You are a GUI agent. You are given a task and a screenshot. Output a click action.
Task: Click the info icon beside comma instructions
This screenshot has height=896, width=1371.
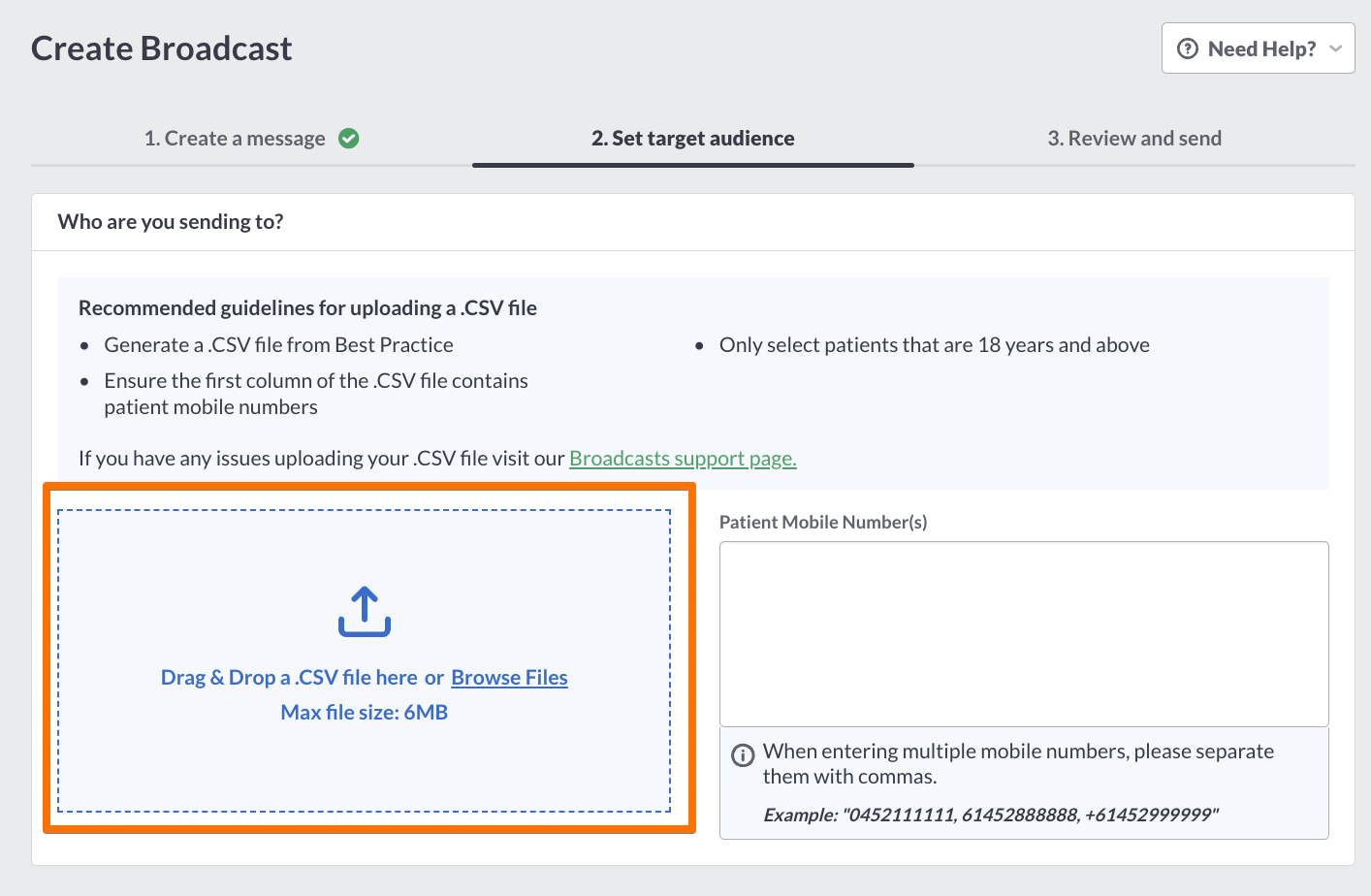pyautogui.click(x=743, y=755)
